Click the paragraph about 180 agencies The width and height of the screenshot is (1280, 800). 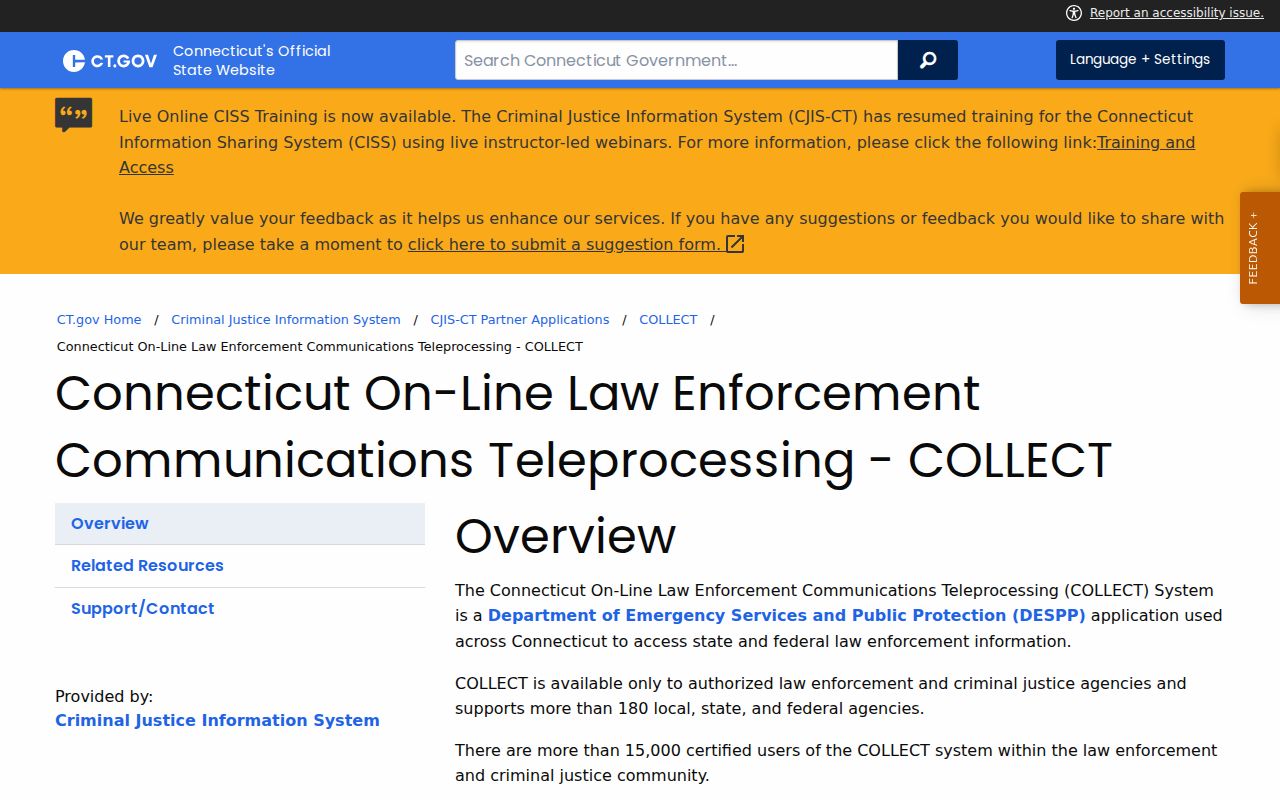click(821, 696)
